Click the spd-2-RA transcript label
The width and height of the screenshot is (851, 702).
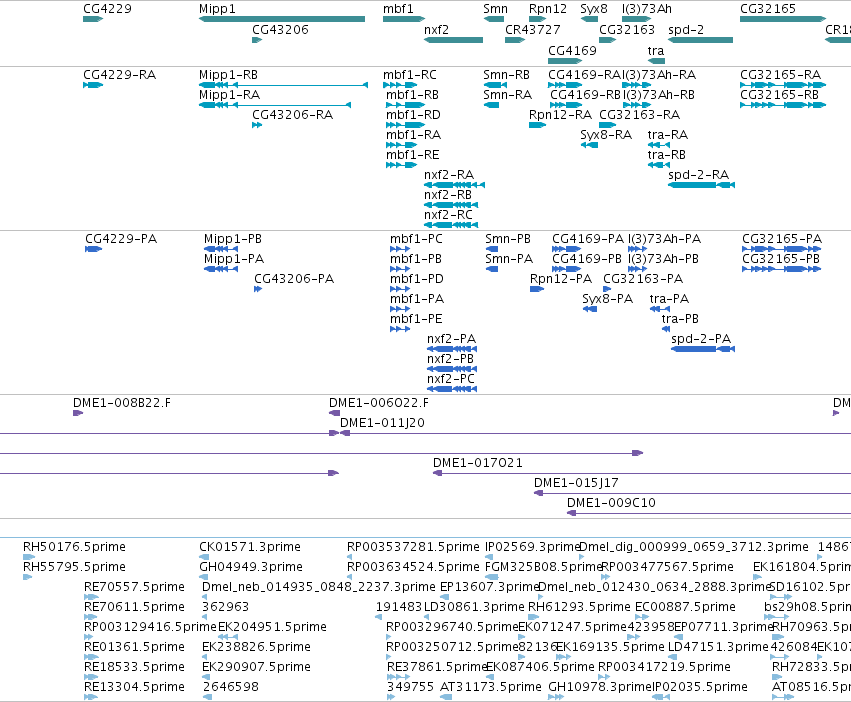[x=698, y=175]
